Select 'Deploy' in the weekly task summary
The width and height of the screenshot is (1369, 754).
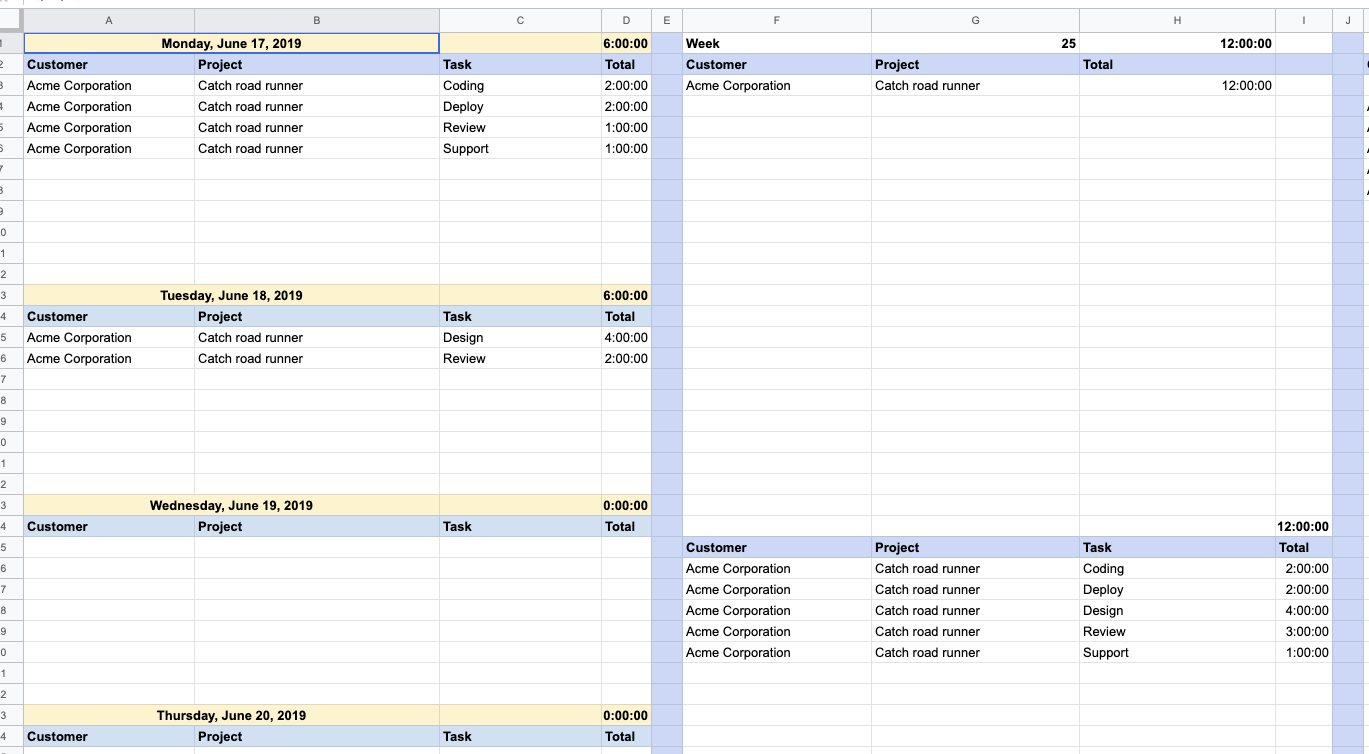click(1177, 590)
